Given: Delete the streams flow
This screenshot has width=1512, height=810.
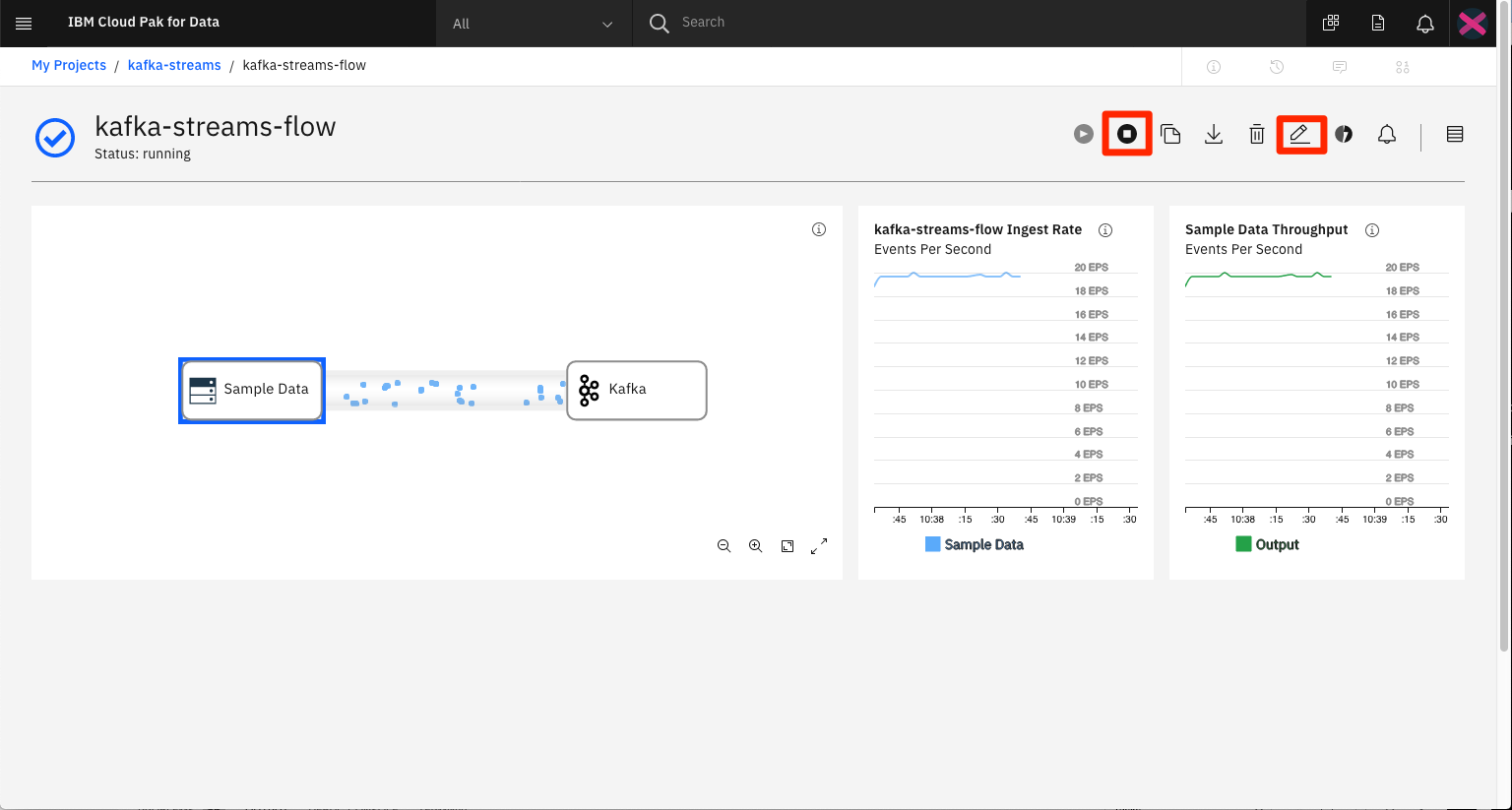Looking at the screenshot, I should (x=1257, y=134).
